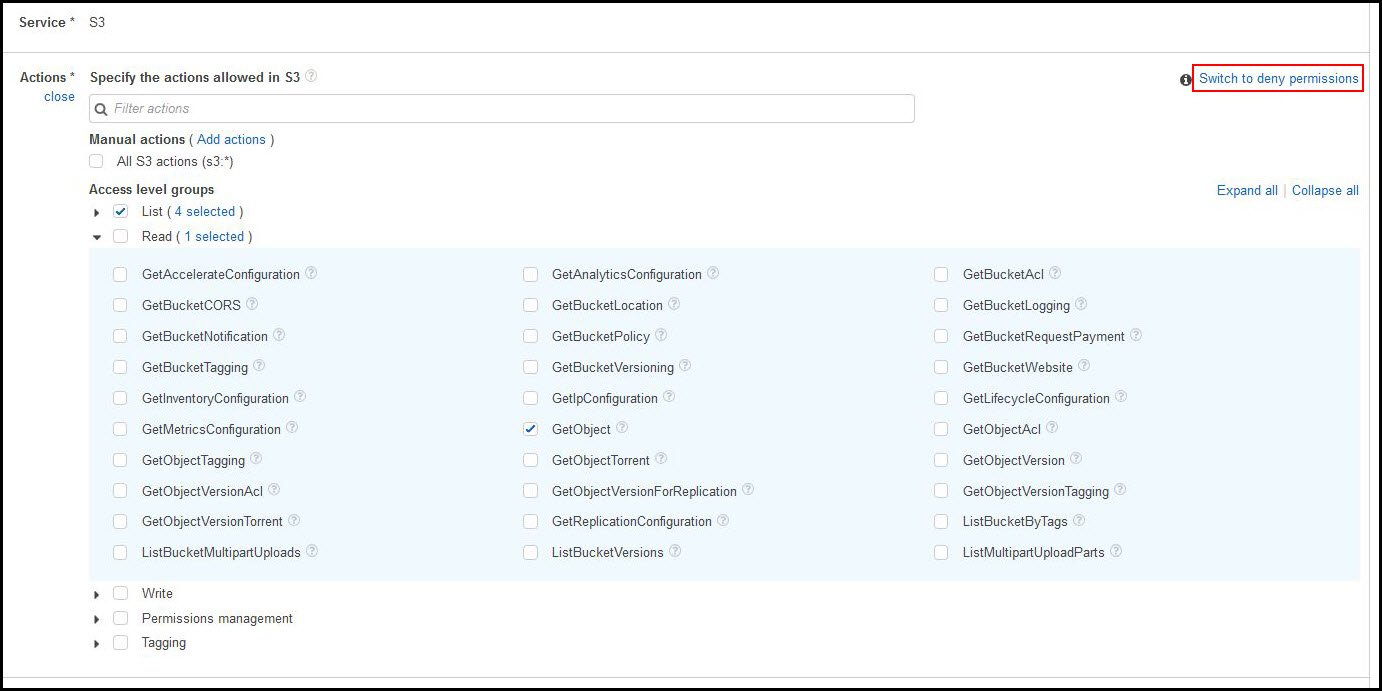
Task: Uncheck the List access level checkbox
Action: (x=120, y=211)
